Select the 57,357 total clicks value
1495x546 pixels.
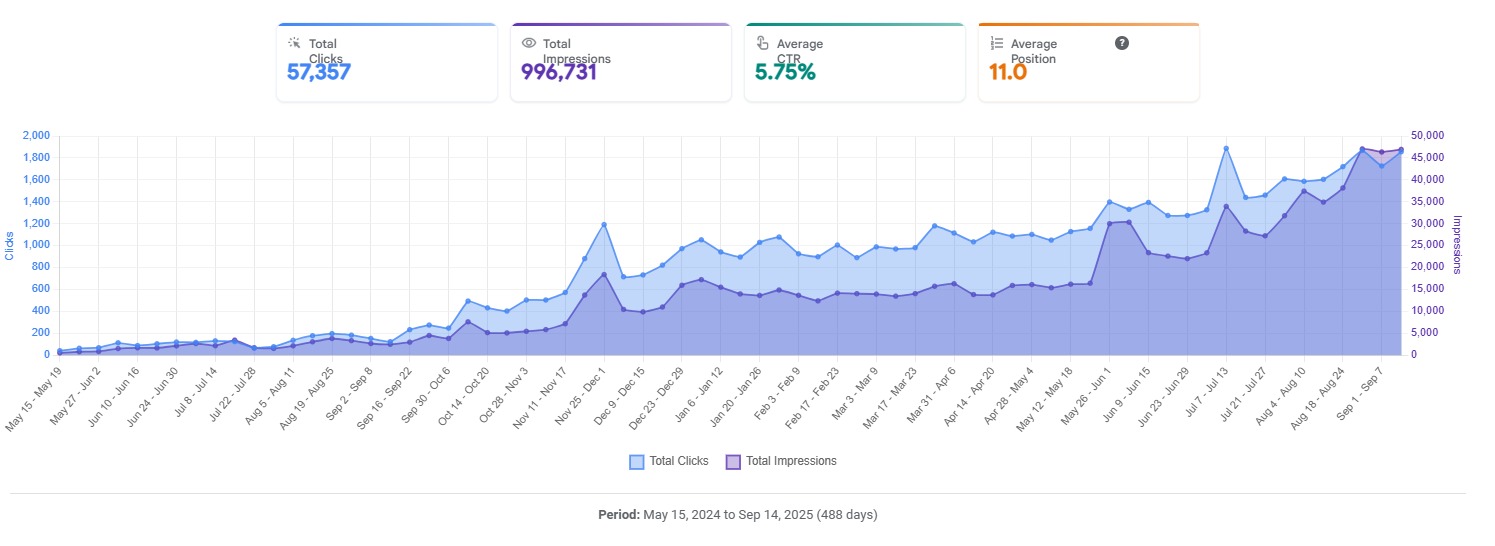pos(319,72)
